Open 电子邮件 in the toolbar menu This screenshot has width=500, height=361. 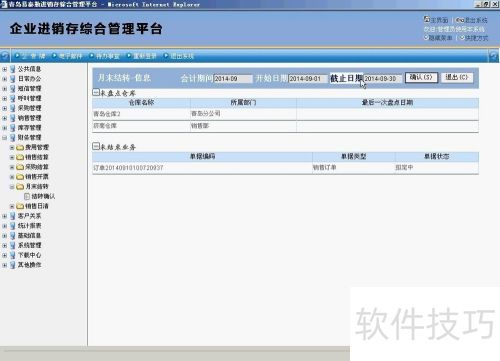[x=70, y=56]
